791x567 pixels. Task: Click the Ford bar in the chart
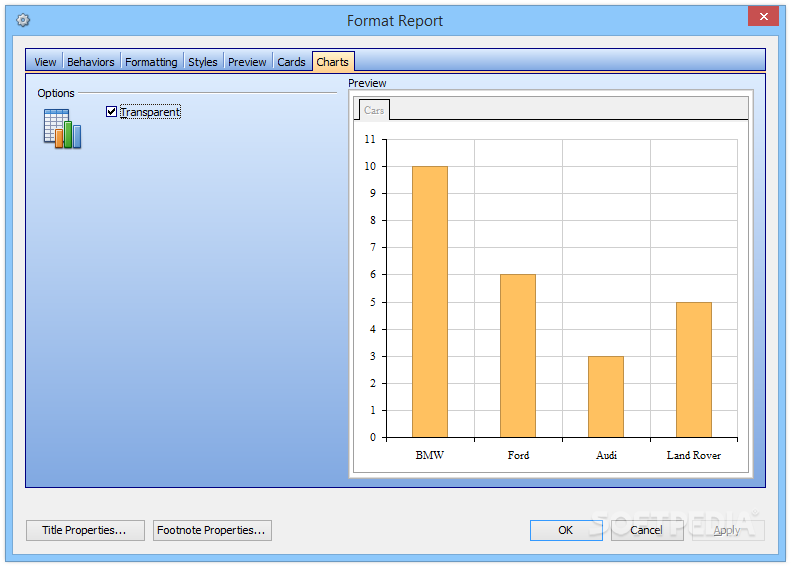click(518, 356)
